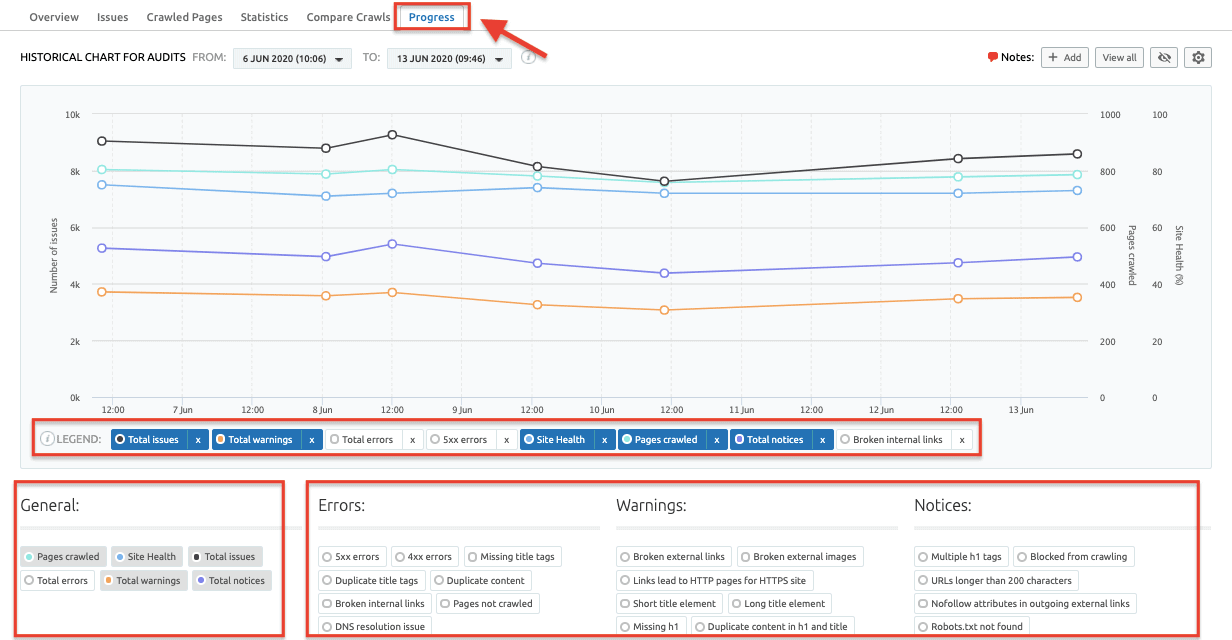Click View all notes button
1232x640 pixels.
1119,58
